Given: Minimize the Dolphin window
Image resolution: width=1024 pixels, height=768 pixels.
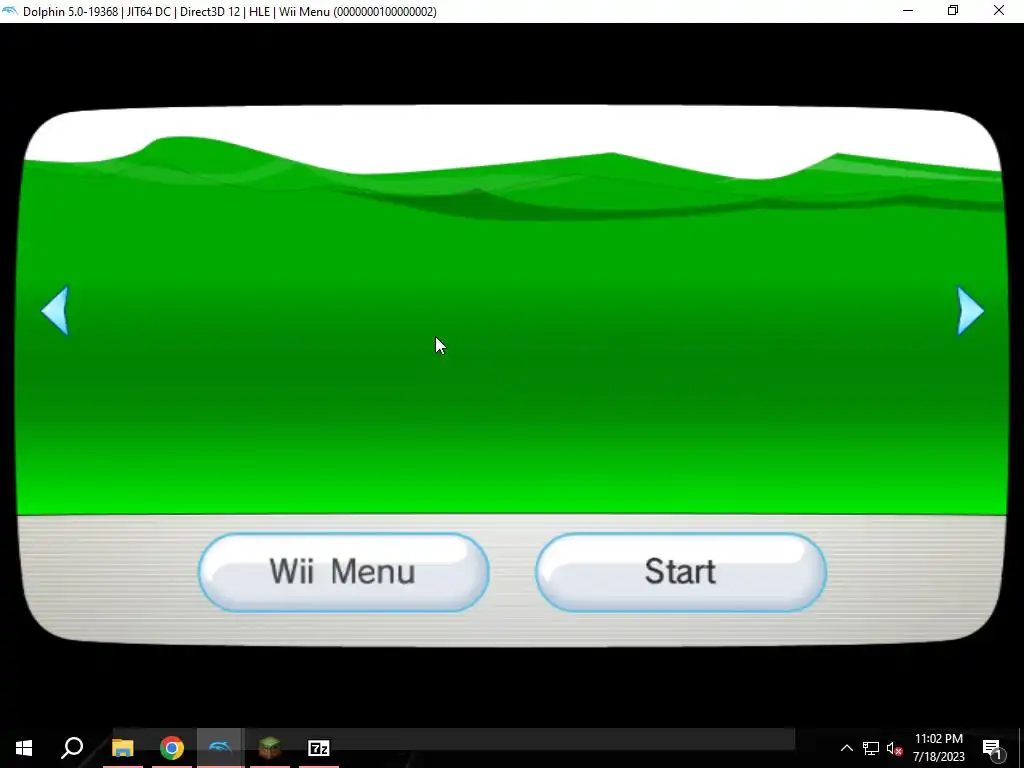Looking at the screenshot, I should tap(908, 10).
